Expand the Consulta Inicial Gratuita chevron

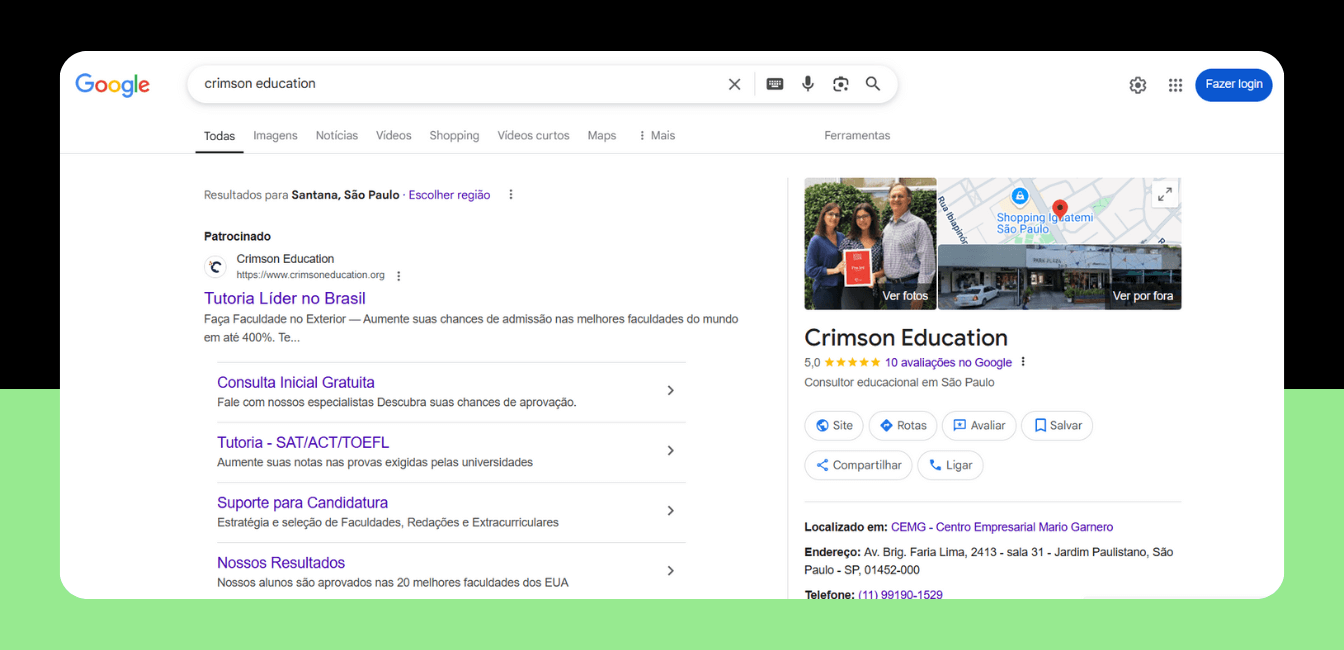670,391
